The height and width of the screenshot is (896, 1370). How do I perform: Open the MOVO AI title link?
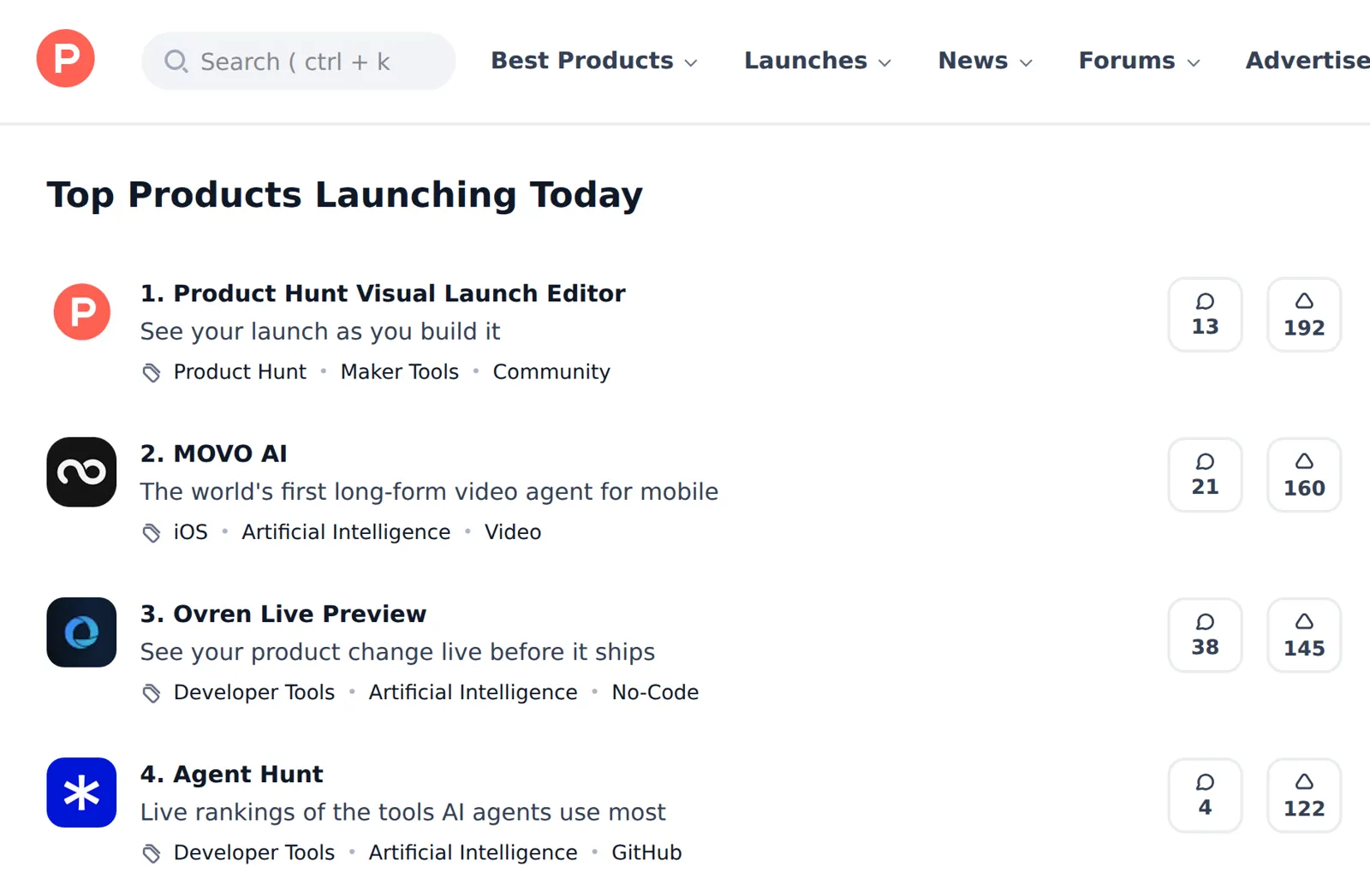(x=214, y=454)
